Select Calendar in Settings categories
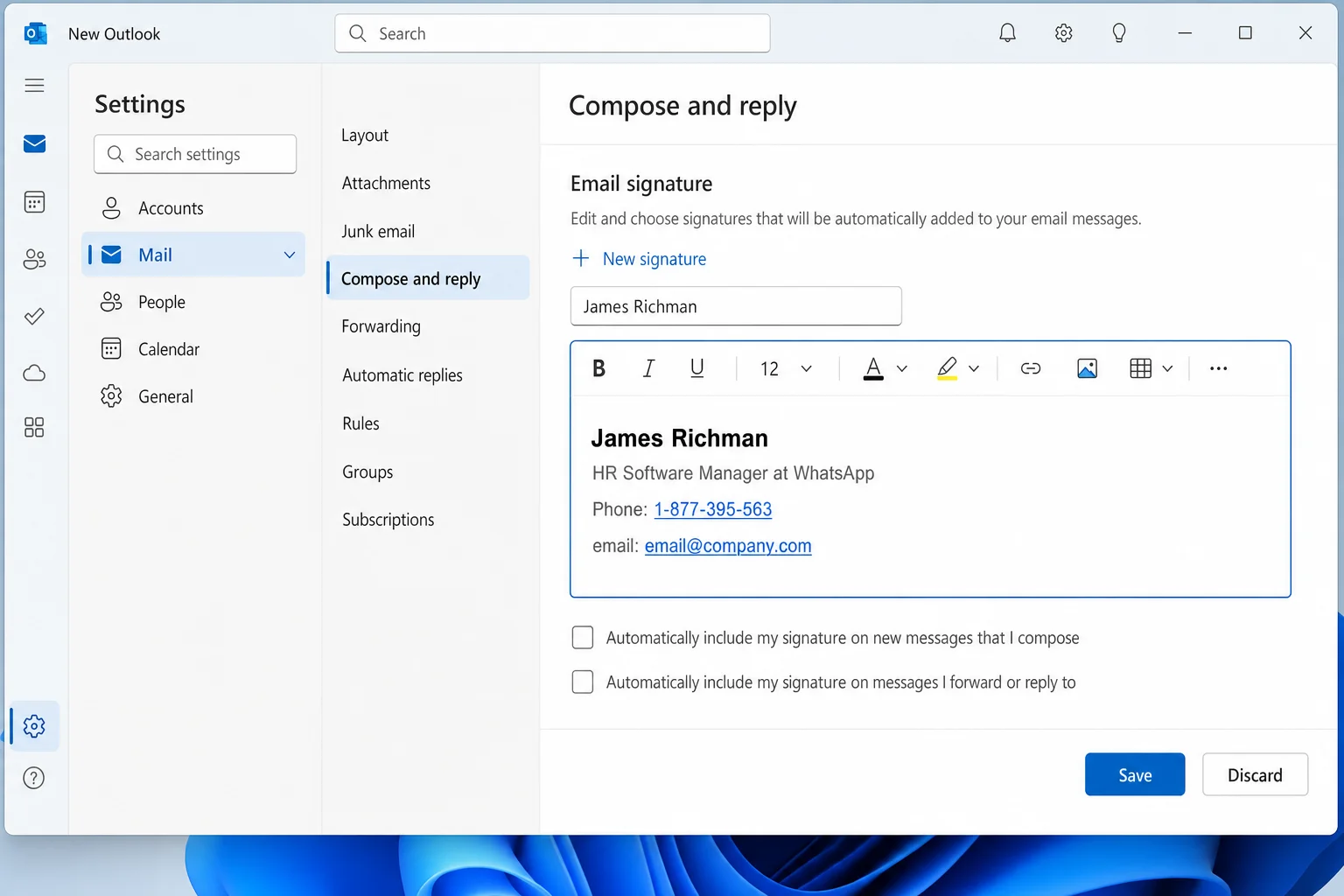The height and width of the screenshot is (896, 1344). 193,349
